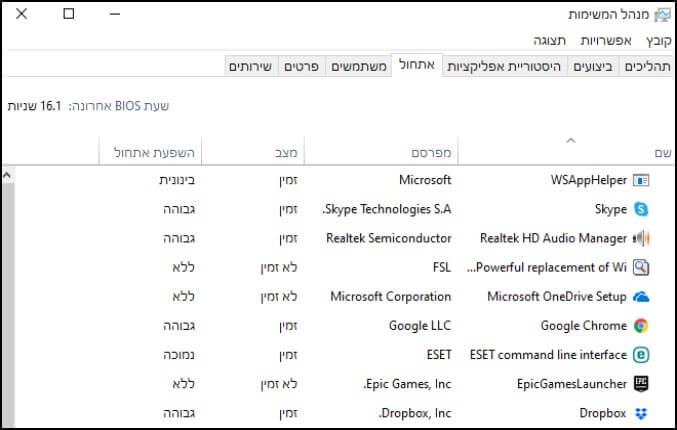Switch to the תהליכים tab
This screenshot has height=430, width=677.
647,66
